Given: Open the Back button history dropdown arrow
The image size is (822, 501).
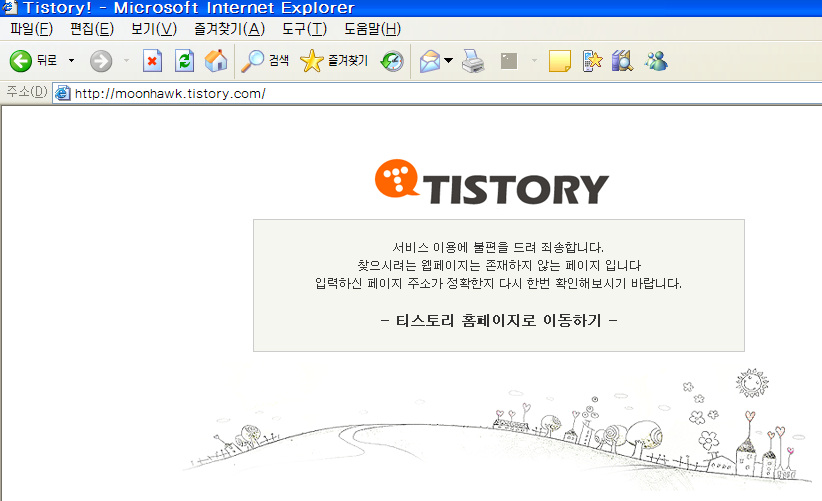Looking at the screenshot, I should [x=71, y=61].
